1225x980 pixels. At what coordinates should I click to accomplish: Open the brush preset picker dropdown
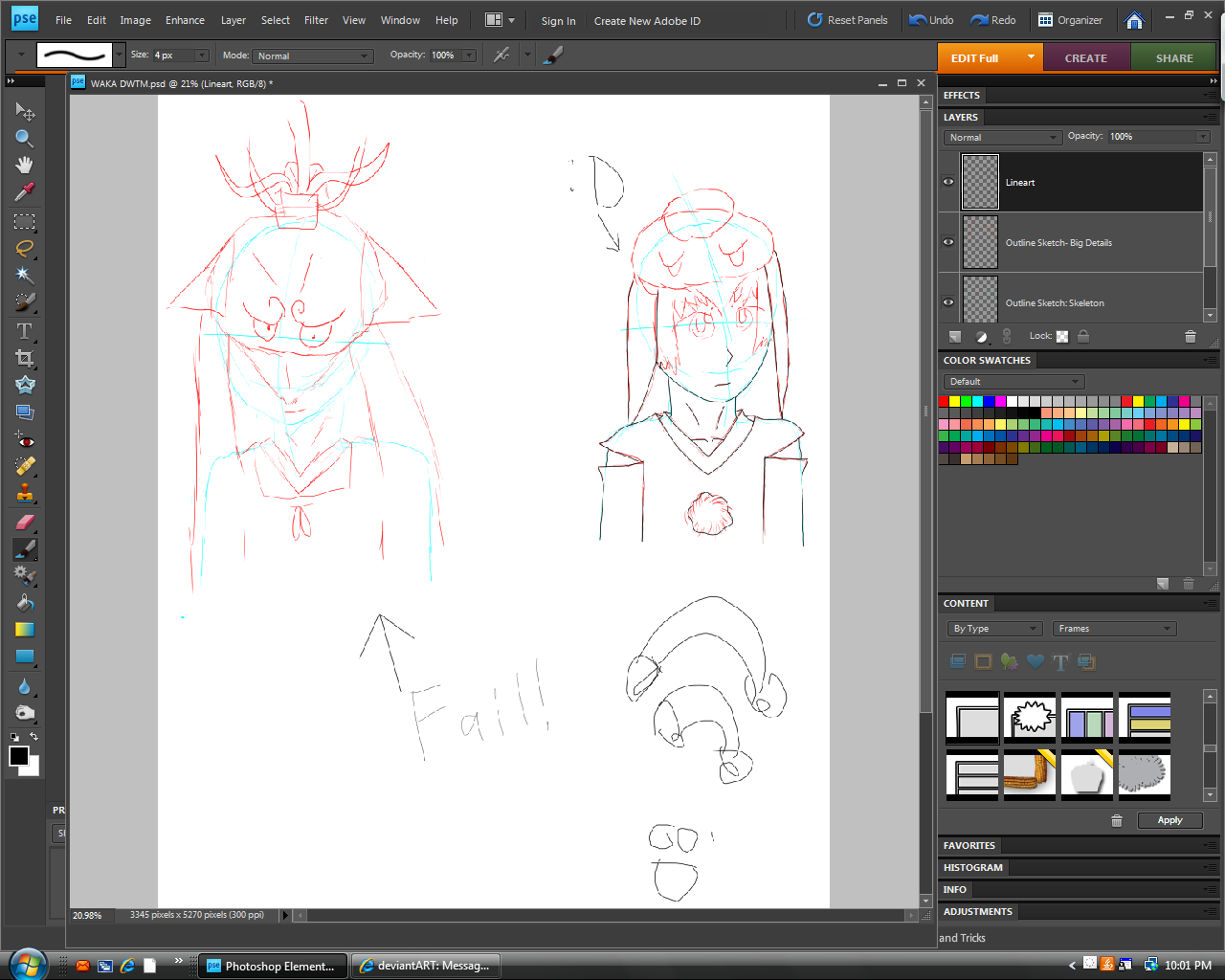(120, 56)
